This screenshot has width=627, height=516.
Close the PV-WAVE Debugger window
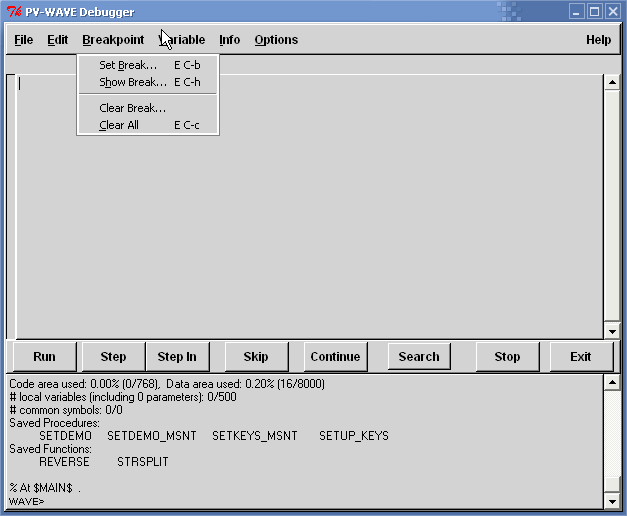point(612,11)
